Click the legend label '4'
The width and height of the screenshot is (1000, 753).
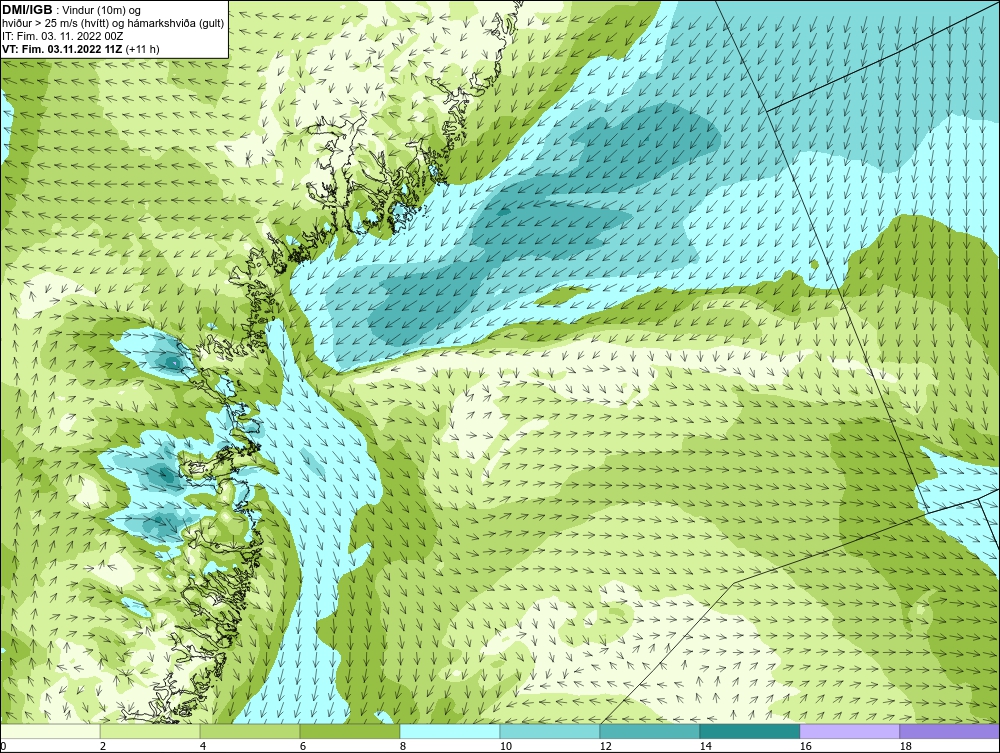click(203, 746)
